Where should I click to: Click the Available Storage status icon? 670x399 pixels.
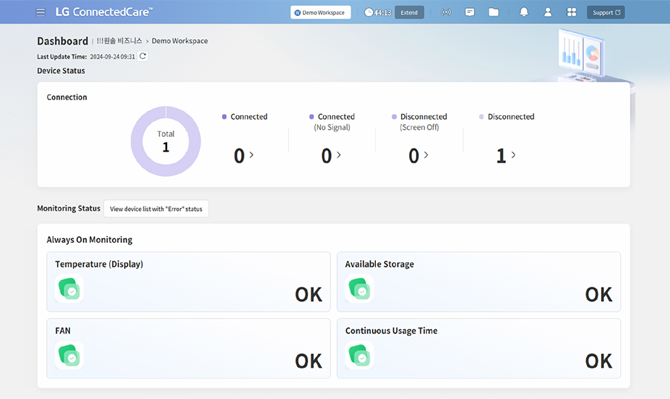[359, 288]
